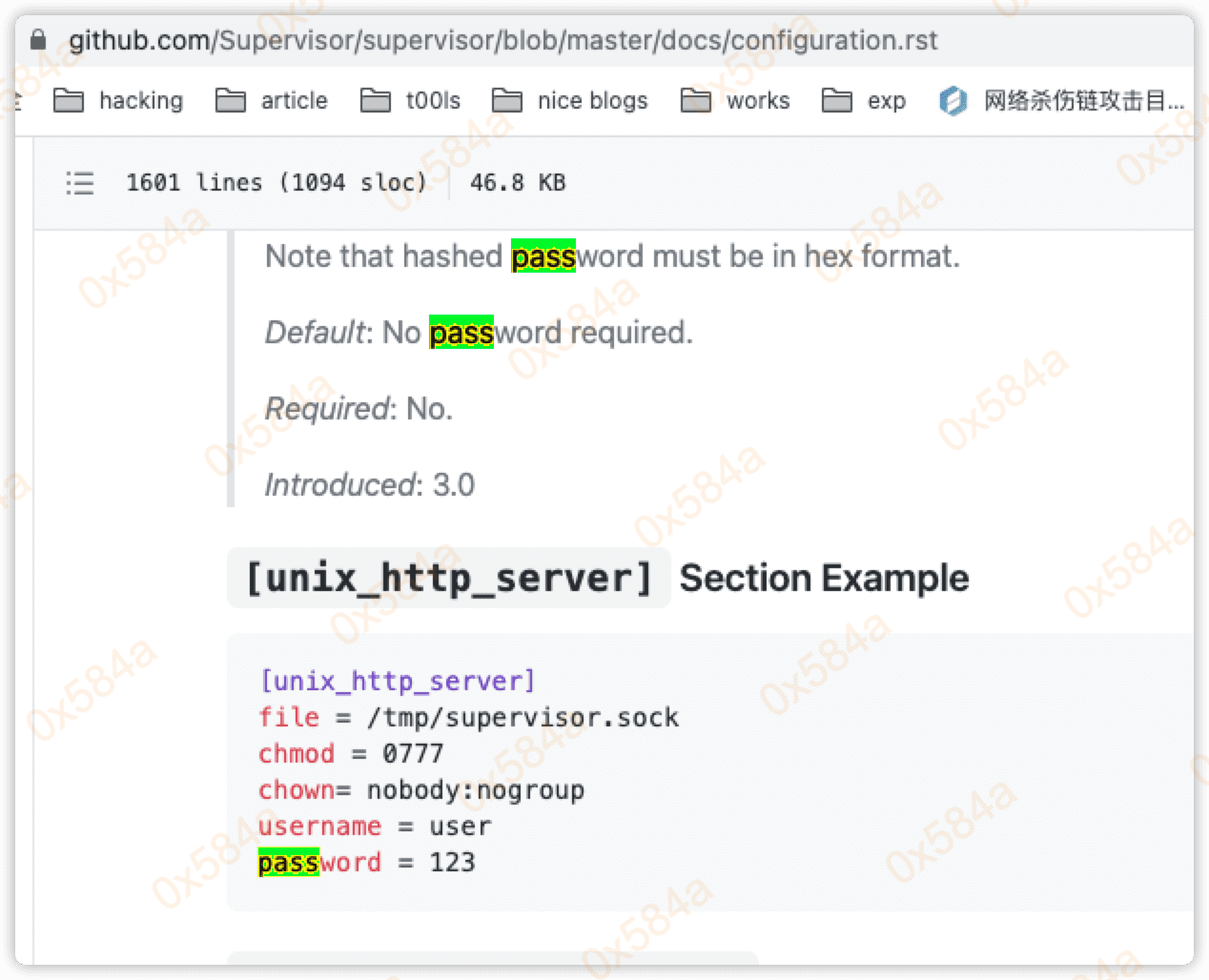Click the 'Introduced: 3.0' line
Screen dimensions: 1209x980
369,485
